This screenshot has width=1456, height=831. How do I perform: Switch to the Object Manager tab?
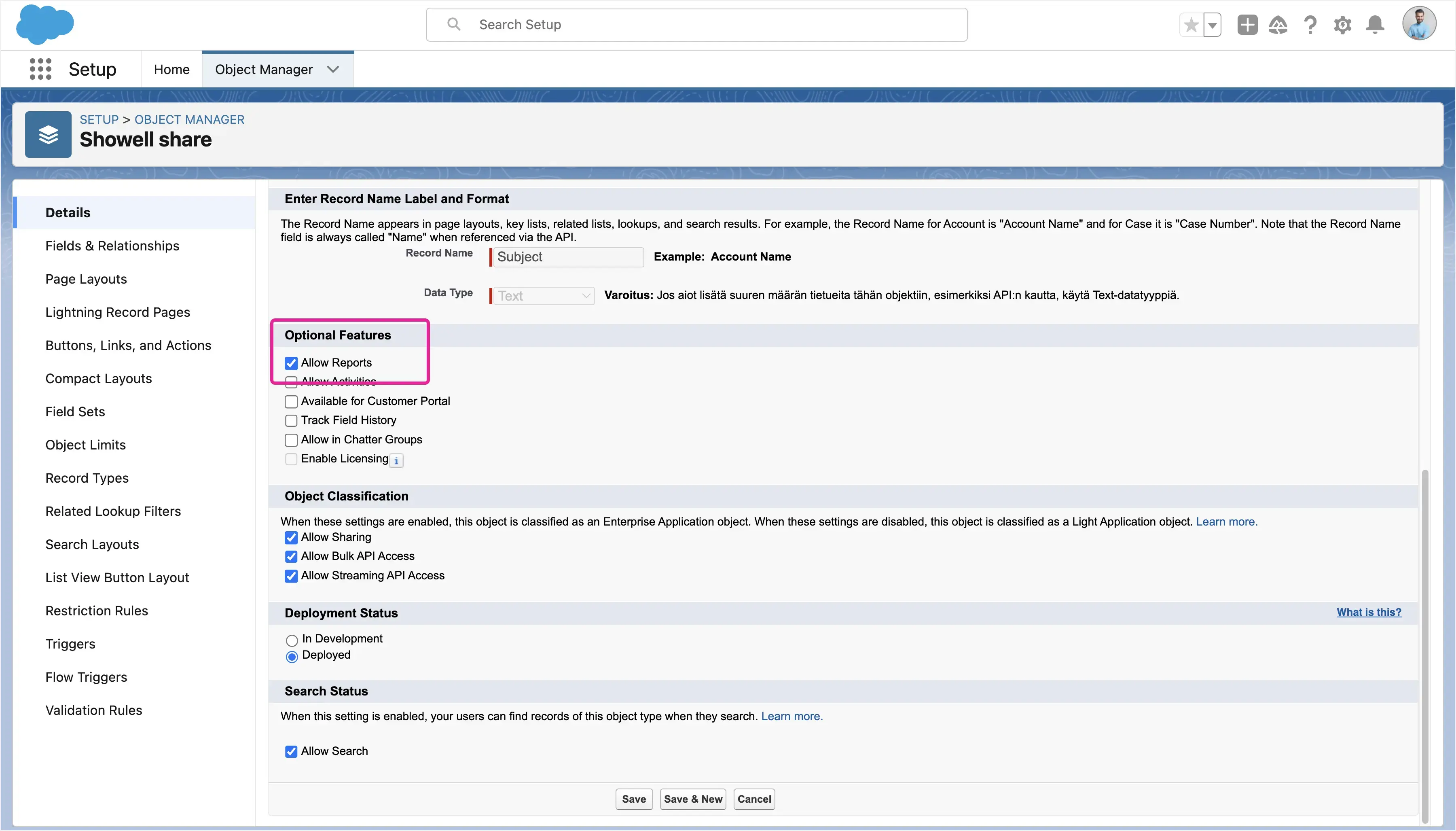(264, 69)
